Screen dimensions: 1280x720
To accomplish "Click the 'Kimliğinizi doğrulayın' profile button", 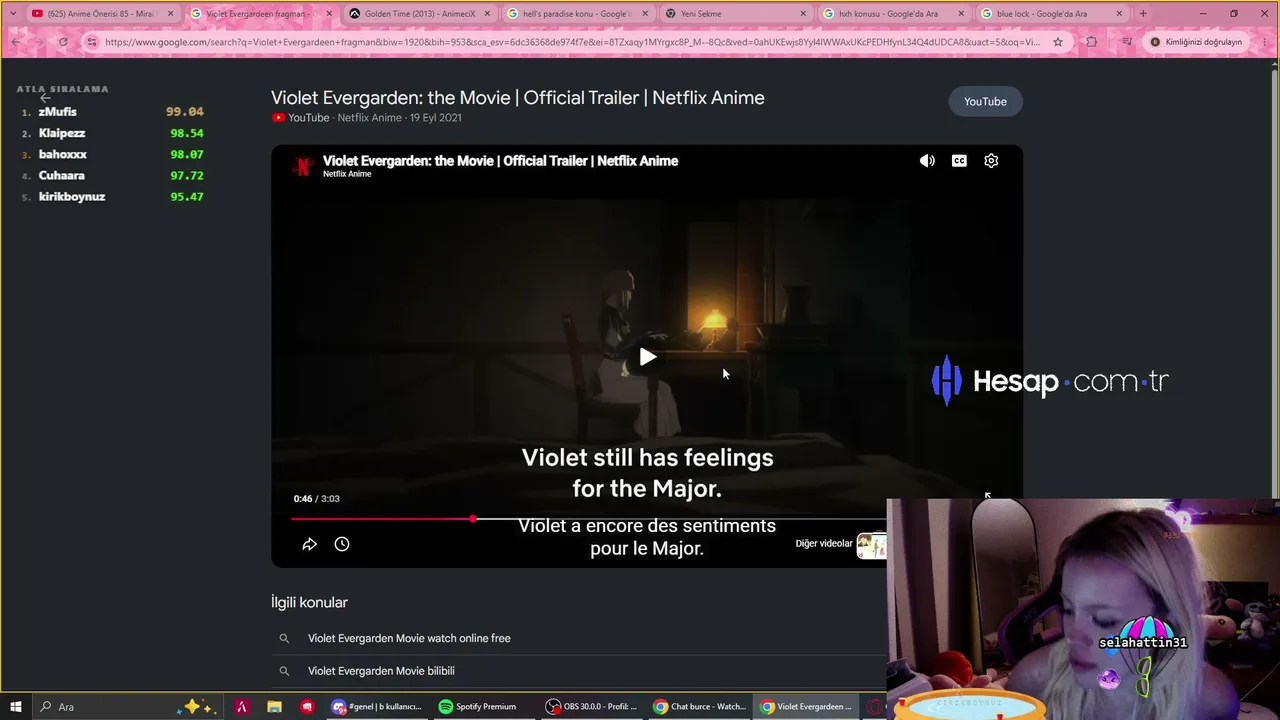I will click(1195, 42).
